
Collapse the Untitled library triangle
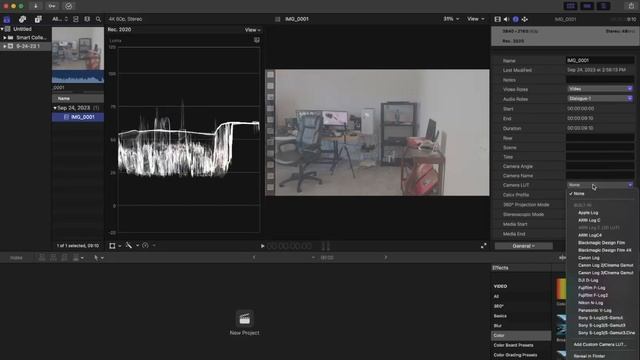pyautogui.click(x=2, y=29)
